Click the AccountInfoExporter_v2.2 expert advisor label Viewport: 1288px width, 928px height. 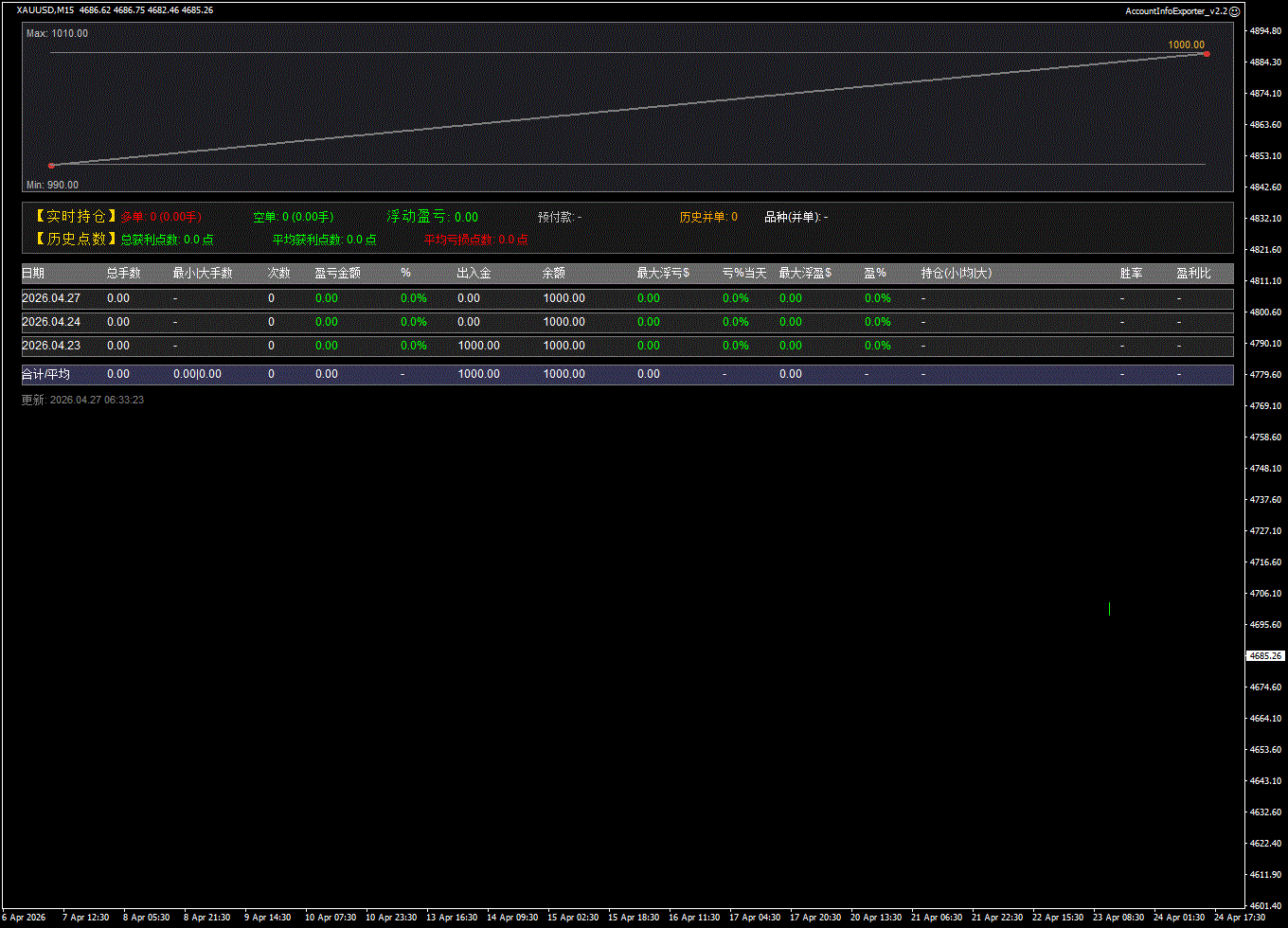(1175, 10)
